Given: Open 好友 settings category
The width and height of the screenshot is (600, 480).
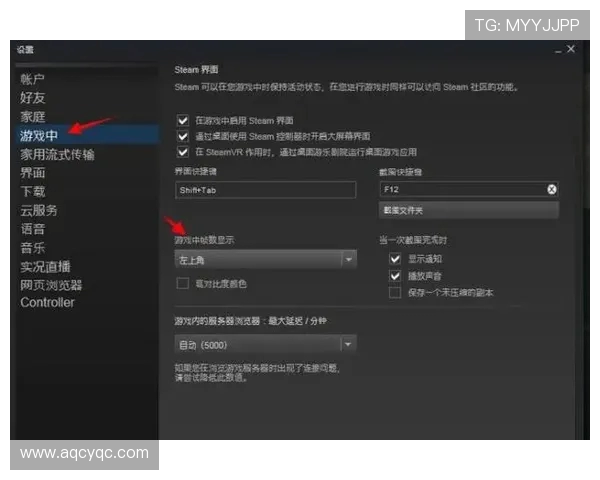Looking at the screenshot, I should 33,98.
